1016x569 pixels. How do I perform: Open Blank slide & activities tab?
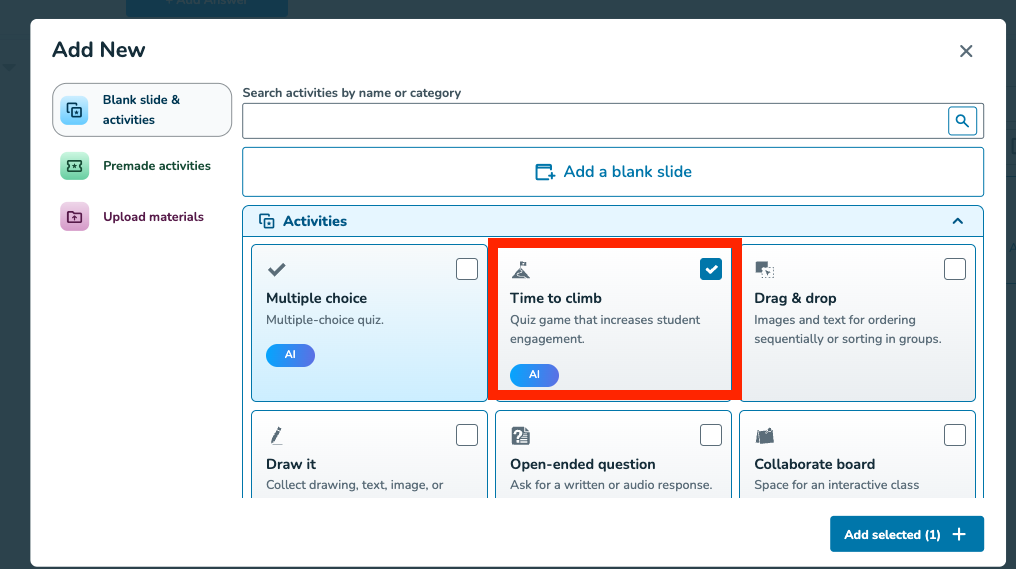pos(142,110)
